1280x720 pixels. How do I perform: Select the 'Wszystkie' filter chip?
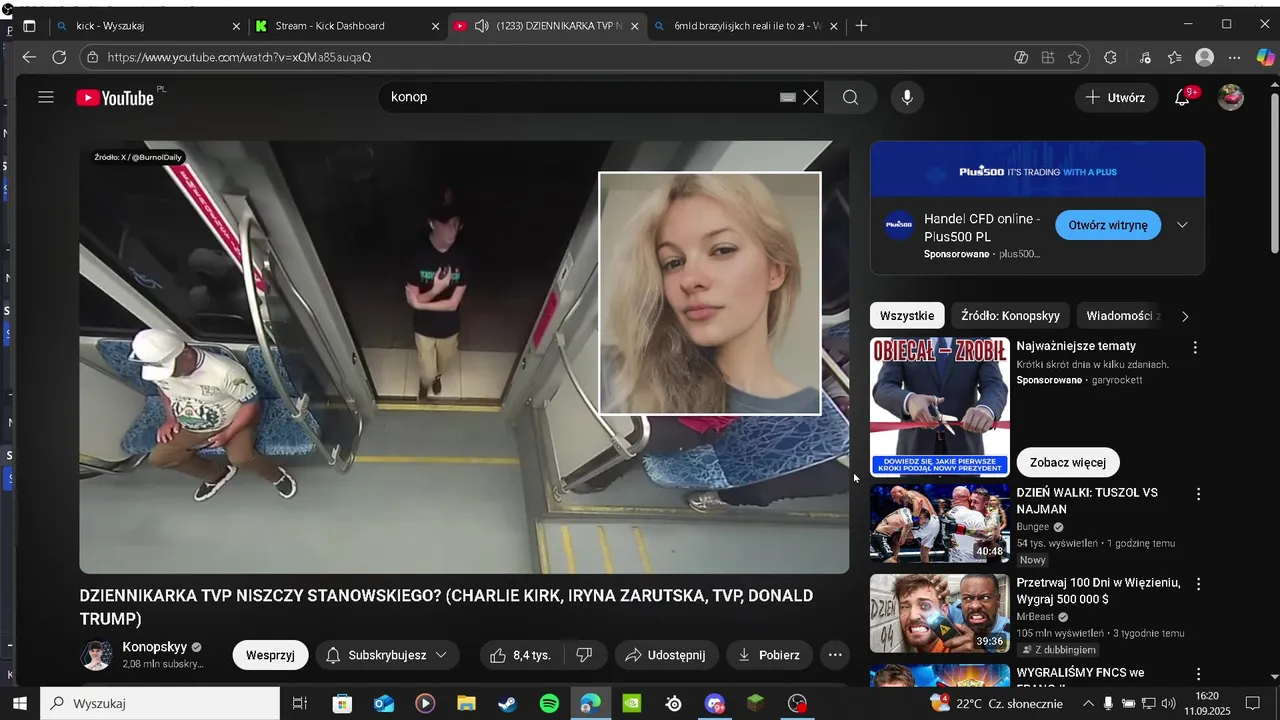tap(907, 316)
